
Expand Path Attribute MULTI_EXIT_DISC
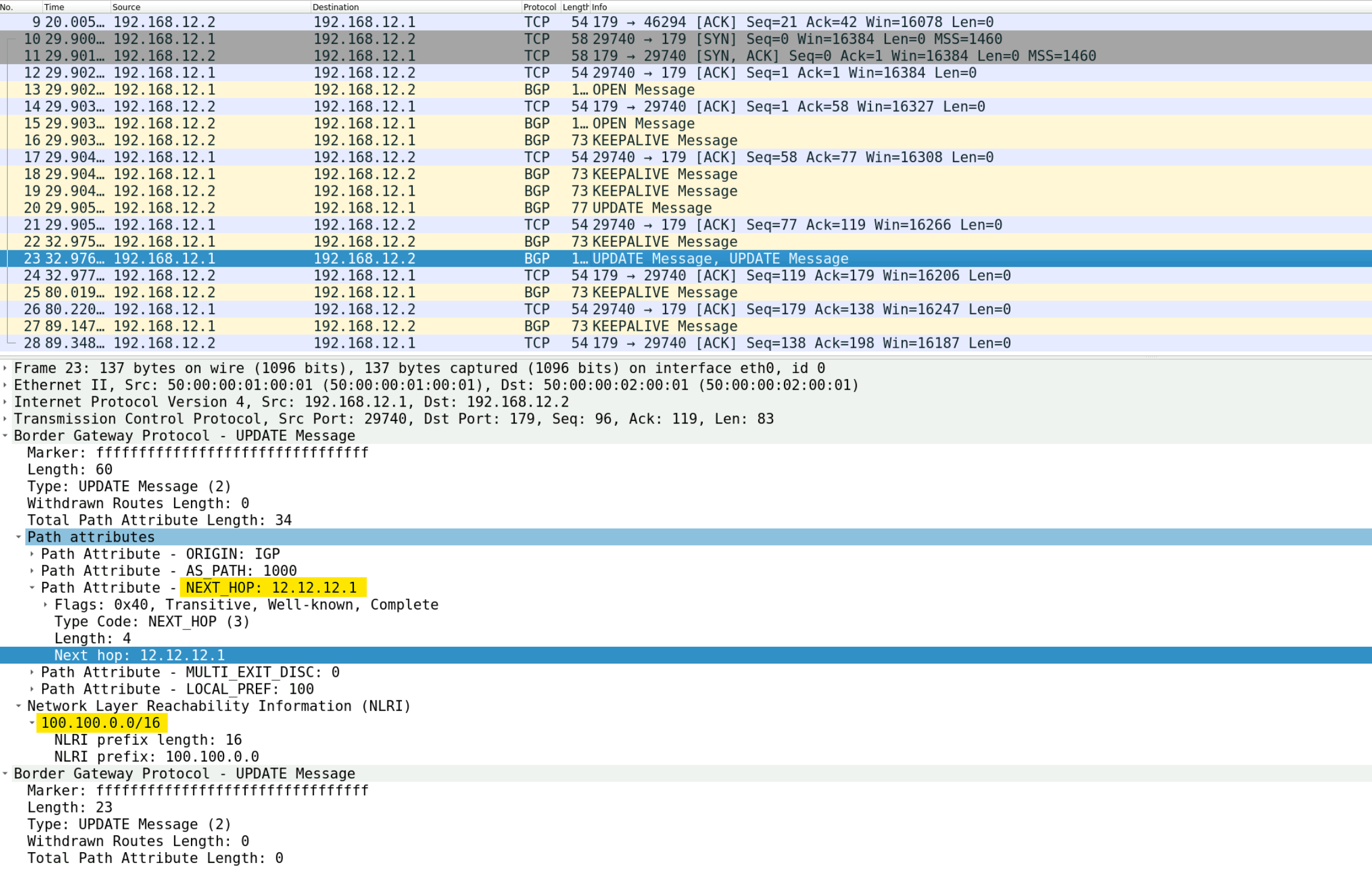(x=32, y=672)
